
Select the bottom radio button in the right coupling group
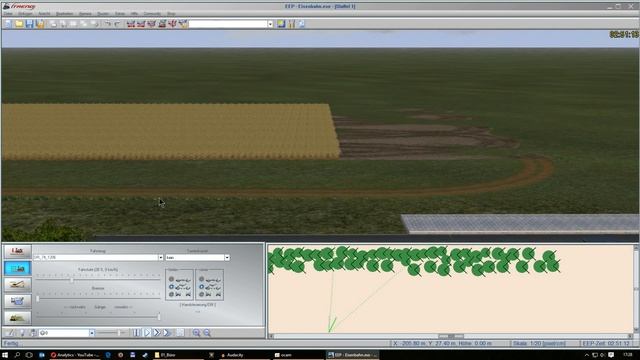[x=202, y=294]
